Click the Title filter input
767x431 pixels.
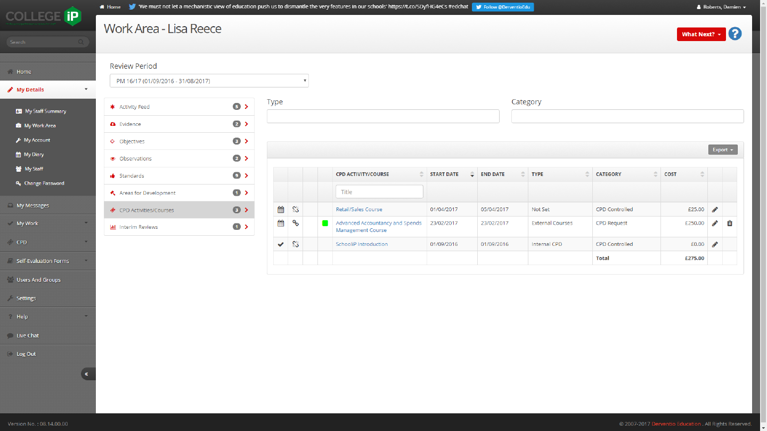click(x=379, y=192)
